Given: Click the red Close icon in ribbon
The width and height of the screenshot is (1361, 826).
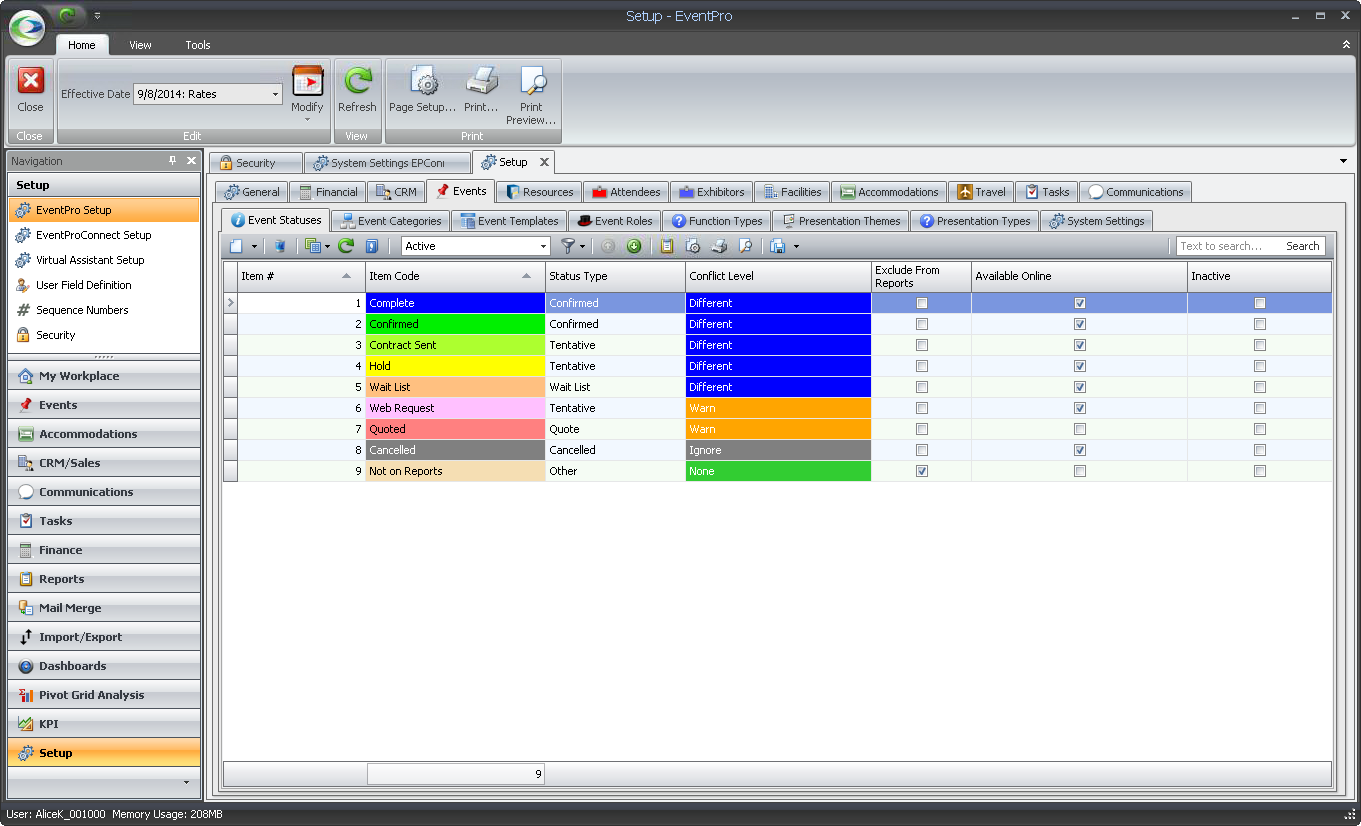Looking at the screenshot, I should pyautogui.click(x=31, y=81).
